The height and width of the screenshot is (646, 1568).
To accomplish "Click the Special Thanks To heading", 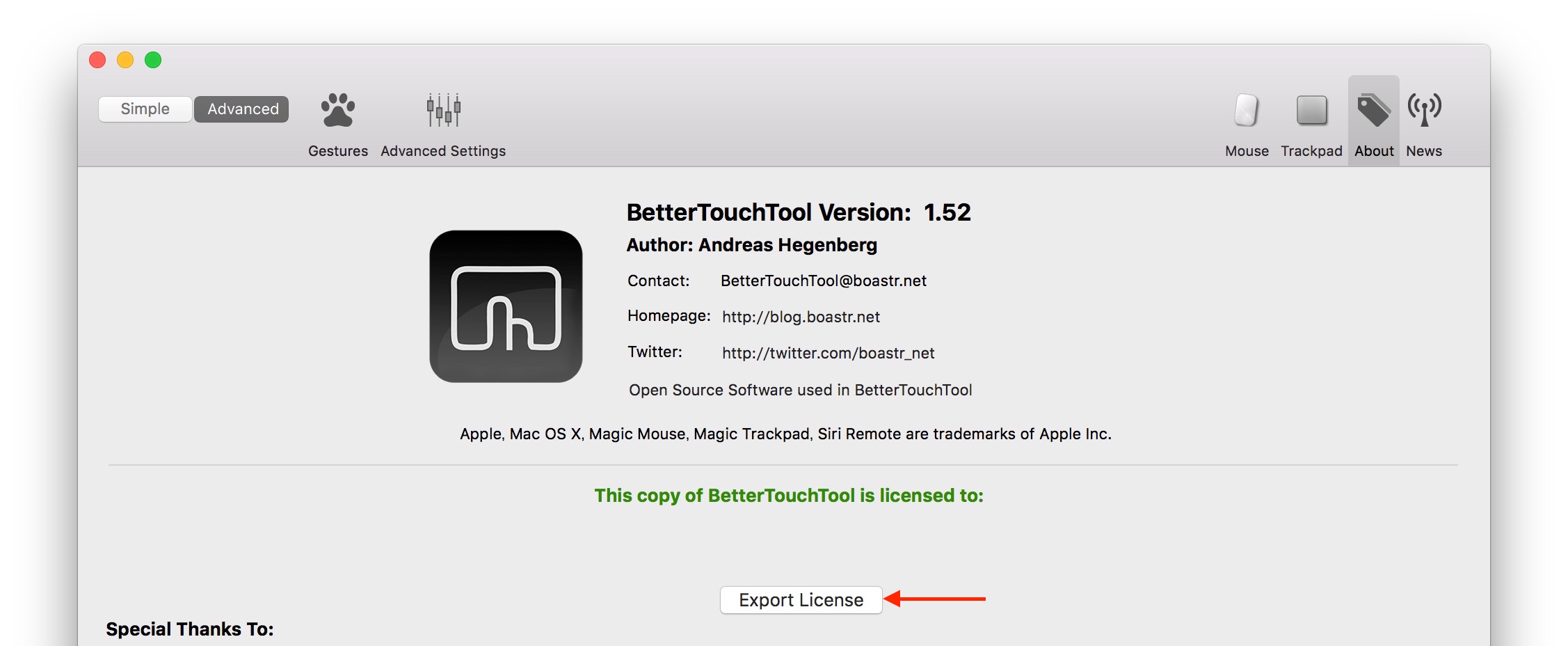I will 190,629.
